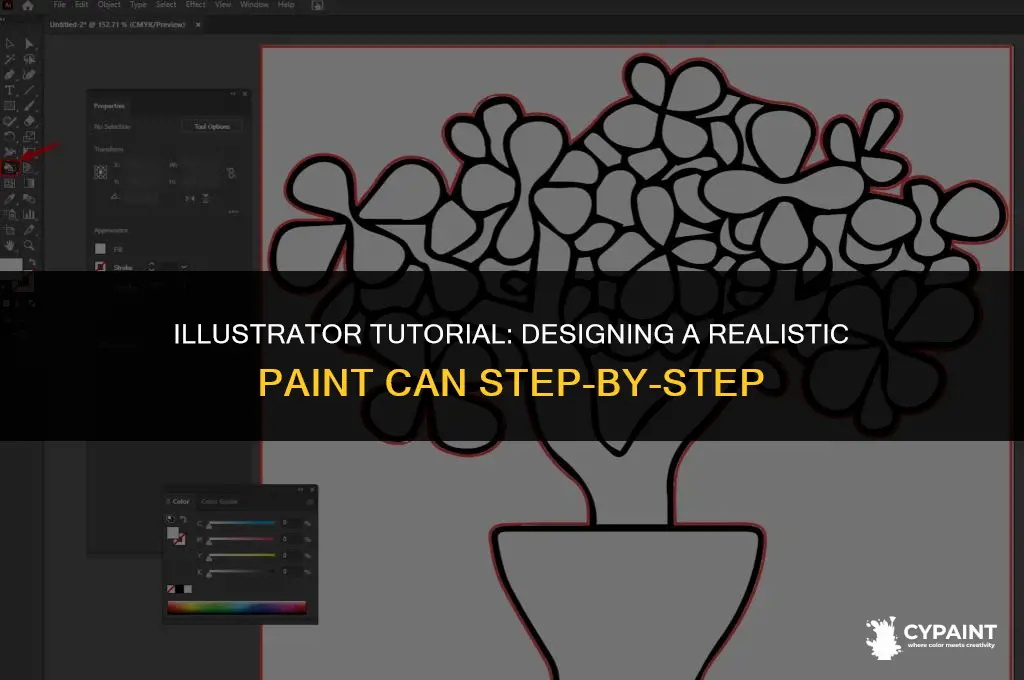Select the Gradient tool
The width and height of the screenshot is (1024, 680).
[x=29, y=184]
